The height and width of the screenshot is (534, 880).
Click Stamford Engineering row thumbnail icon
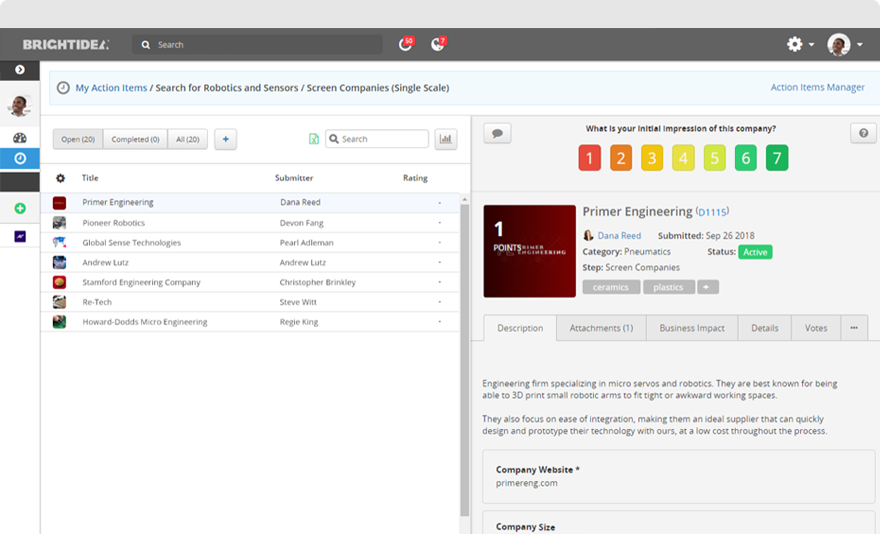pos(59,282)
